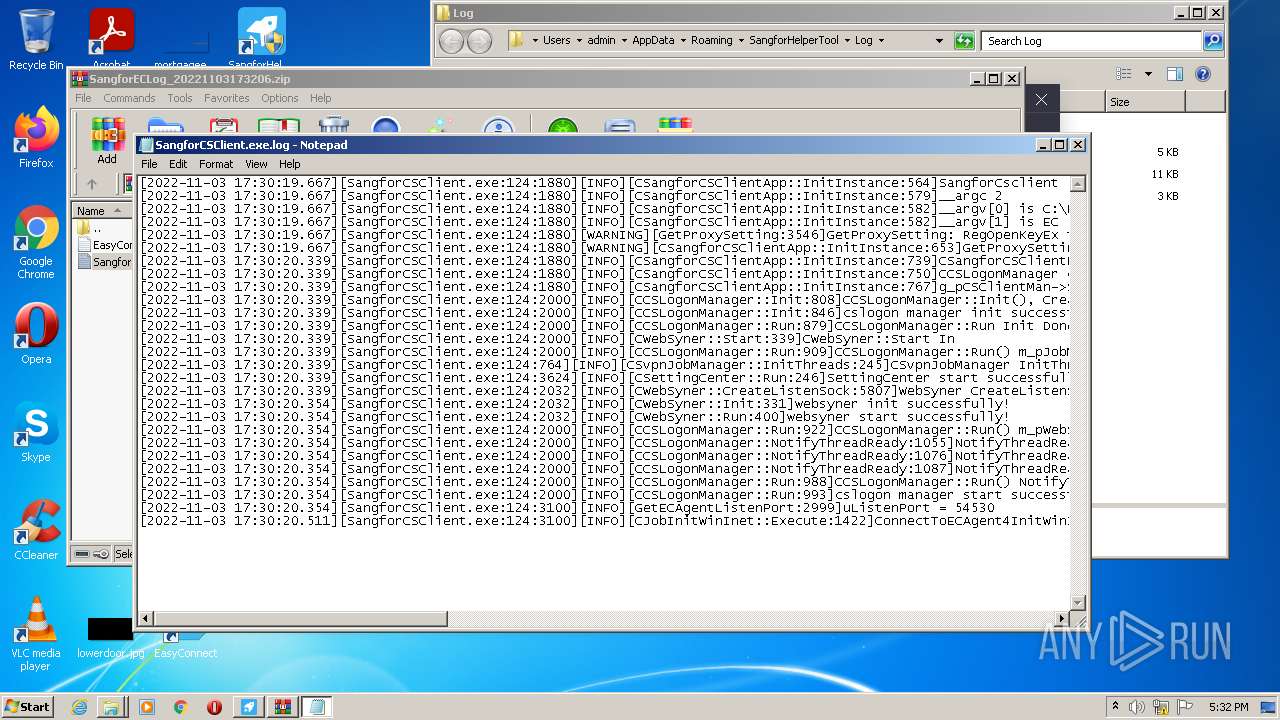Go up one level in WinRAR
Screen dimensions: 1280x720
(x=91, y=184)
